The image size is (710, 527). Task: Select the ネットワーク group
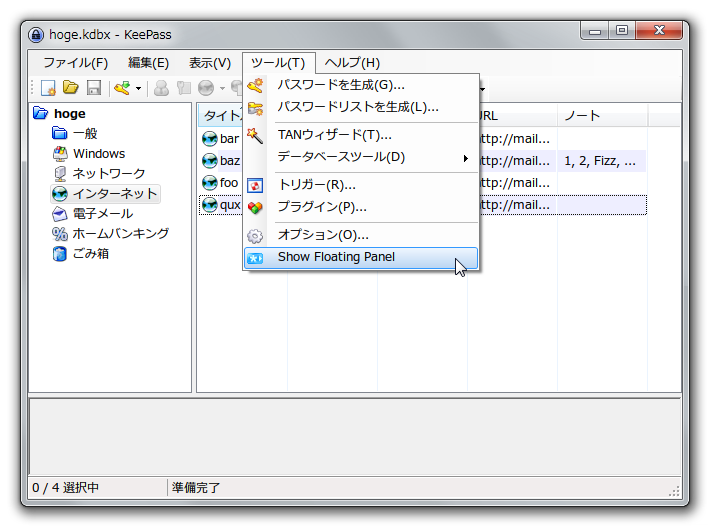pyautogui.click(x=109, y=173)
